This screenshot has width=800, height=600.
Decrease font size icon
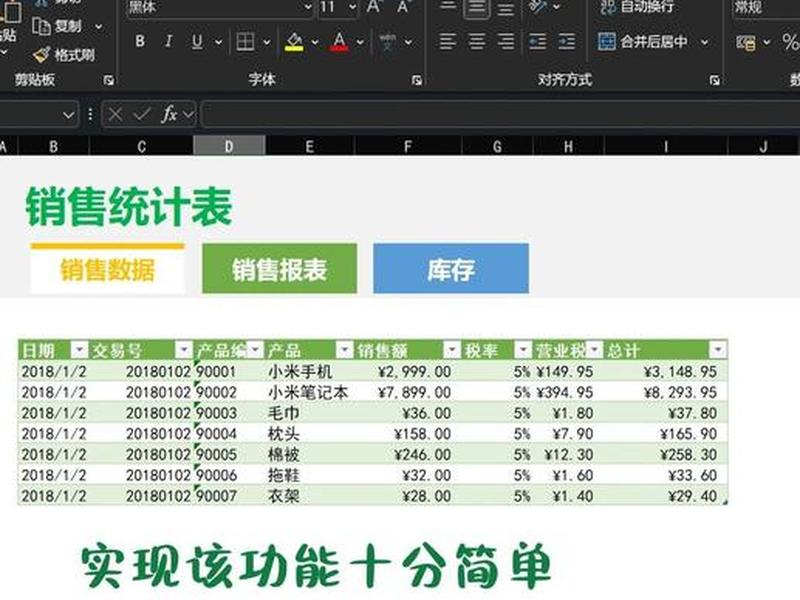point(404,7)
